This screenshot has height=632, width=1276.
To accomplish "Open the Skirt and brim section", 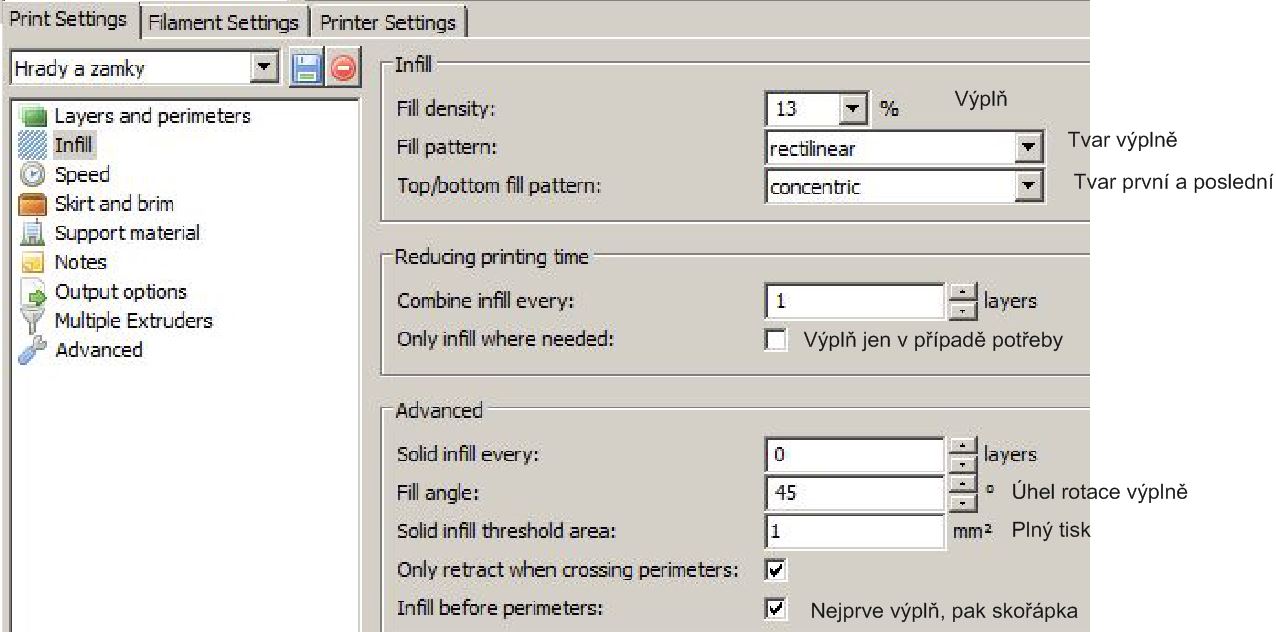I will click(113, 204).
